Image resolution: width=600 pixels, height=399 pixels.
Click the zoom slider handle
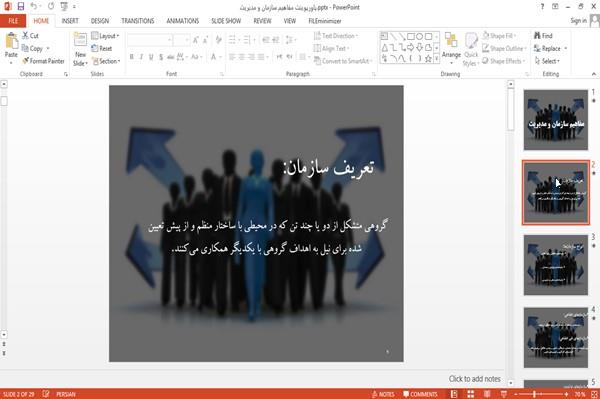pyautogui.click(x=534, y=394)
